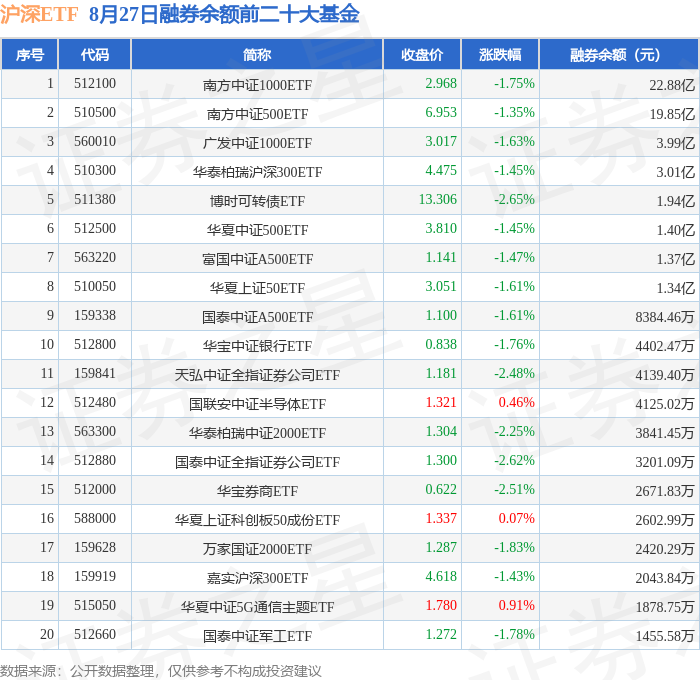Click 富国中证A500ETF fund name

(x=257, y=259)
